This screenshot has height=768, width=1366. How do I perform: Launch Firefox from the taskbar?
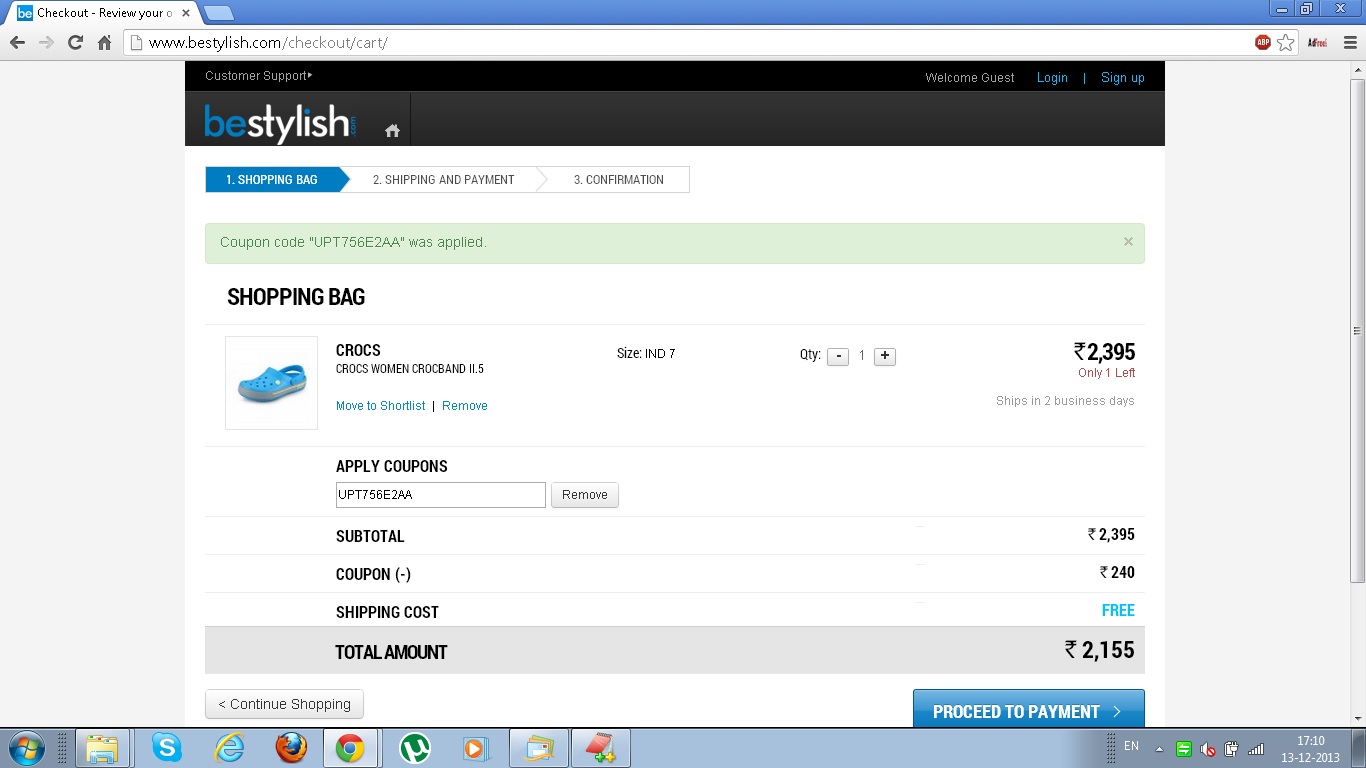291,748
